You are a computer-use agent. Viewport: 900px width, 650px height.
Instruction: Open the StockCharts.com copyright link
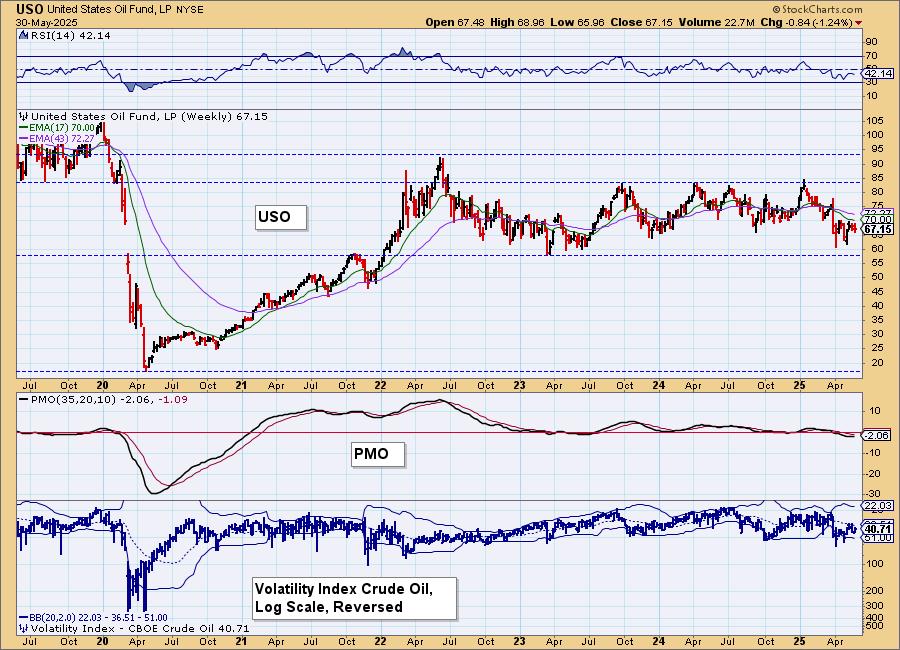click(817, 9)
